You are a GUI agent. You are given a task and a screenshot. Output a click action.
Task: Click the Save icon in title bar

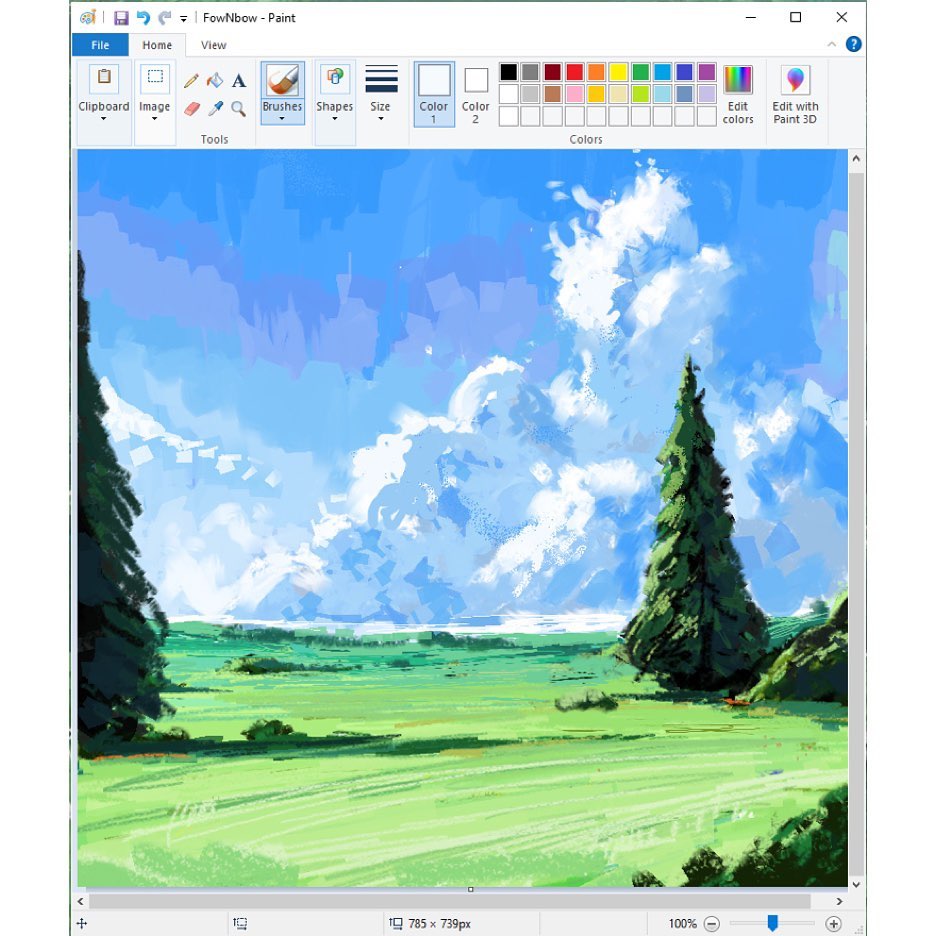(x=121, y=18)
